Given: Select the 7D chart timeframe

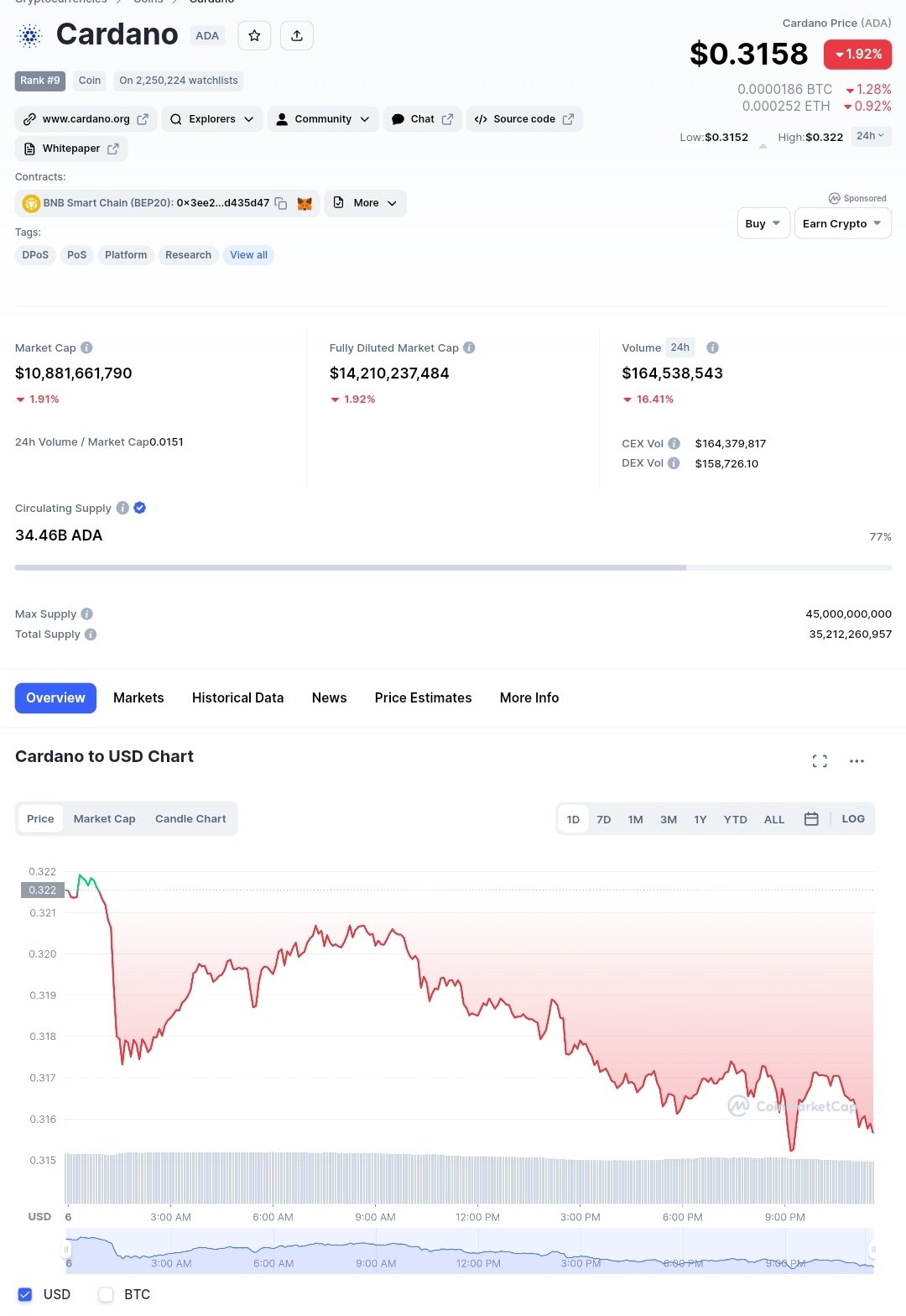Looking at the screenshot, I should click(x=603, y=819).
